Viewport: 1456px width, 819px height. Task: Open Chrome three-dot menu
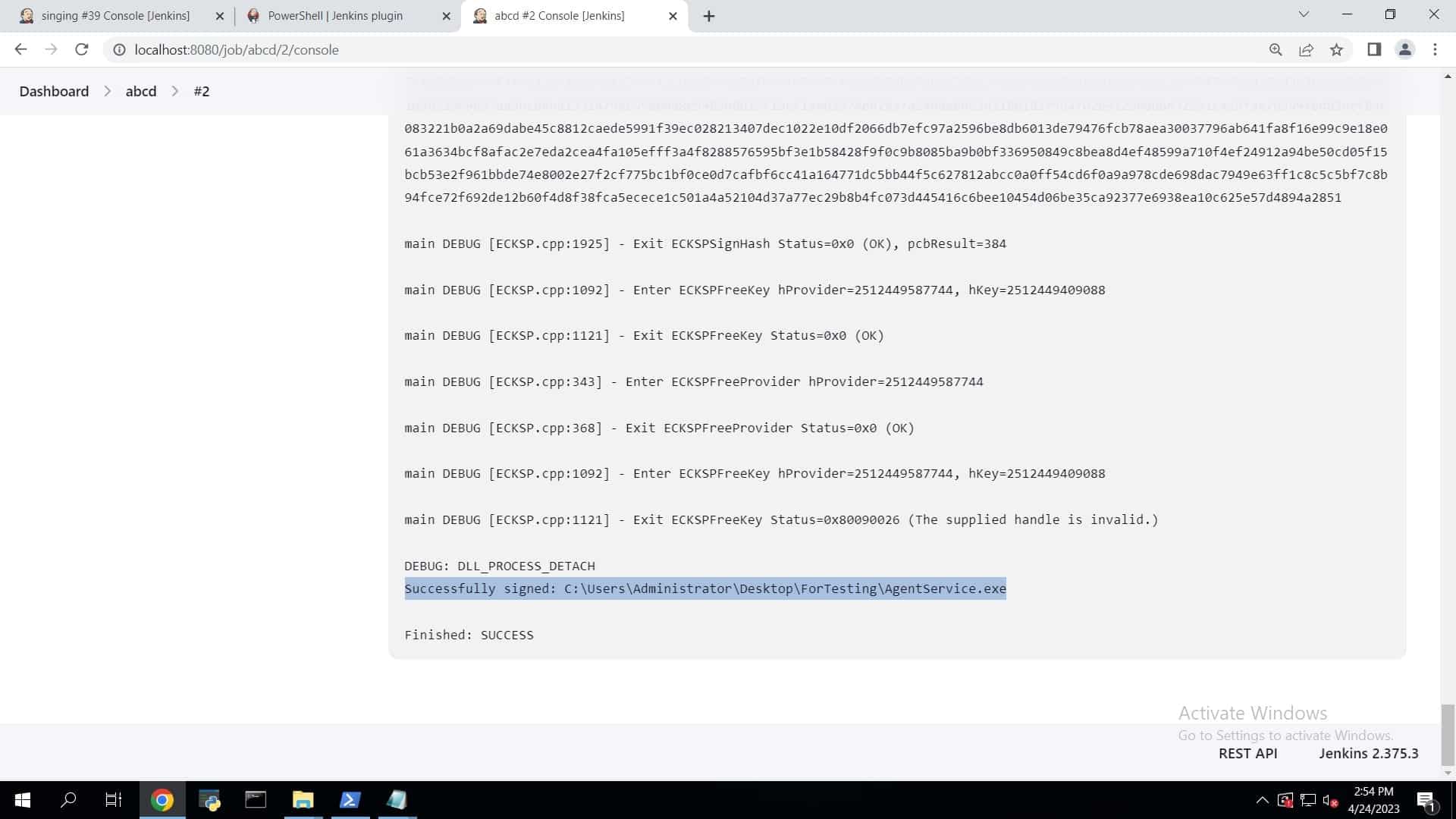[1435, 49]
